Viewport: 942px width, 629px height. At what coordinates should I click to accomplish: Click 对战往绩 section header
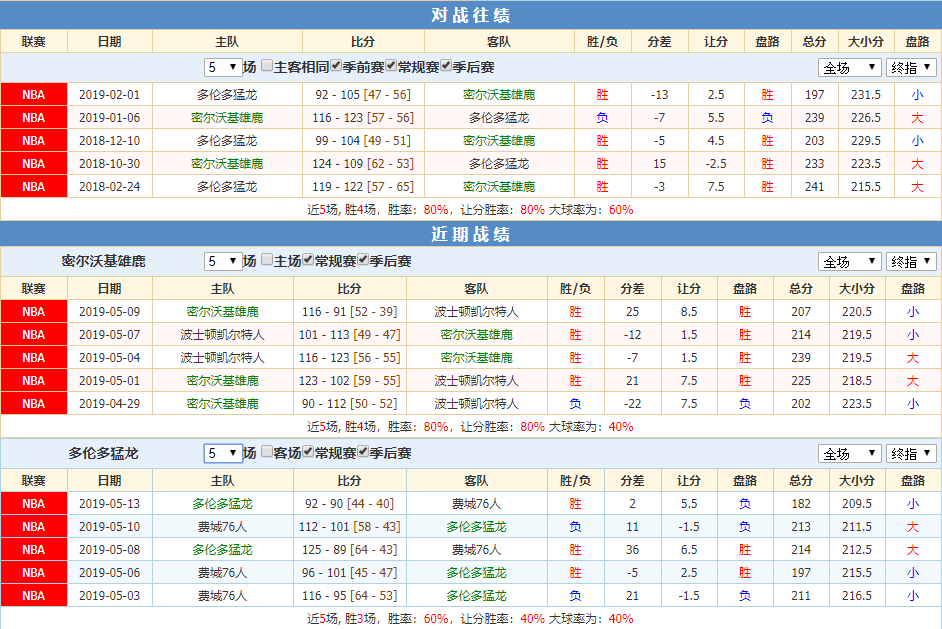(x=471, y=15)
